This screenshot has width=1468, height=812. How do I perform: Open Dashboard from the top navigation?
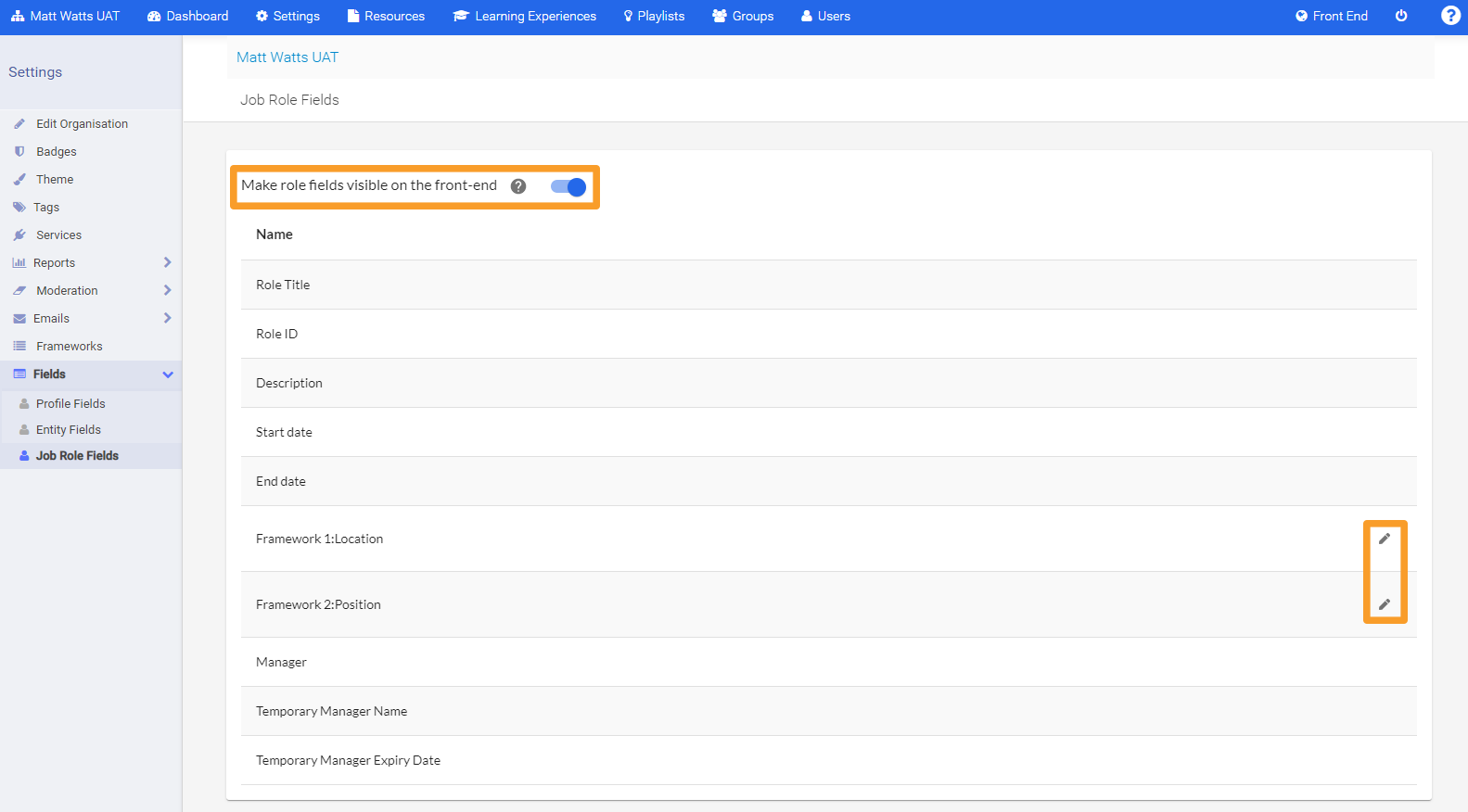(187, 16)
